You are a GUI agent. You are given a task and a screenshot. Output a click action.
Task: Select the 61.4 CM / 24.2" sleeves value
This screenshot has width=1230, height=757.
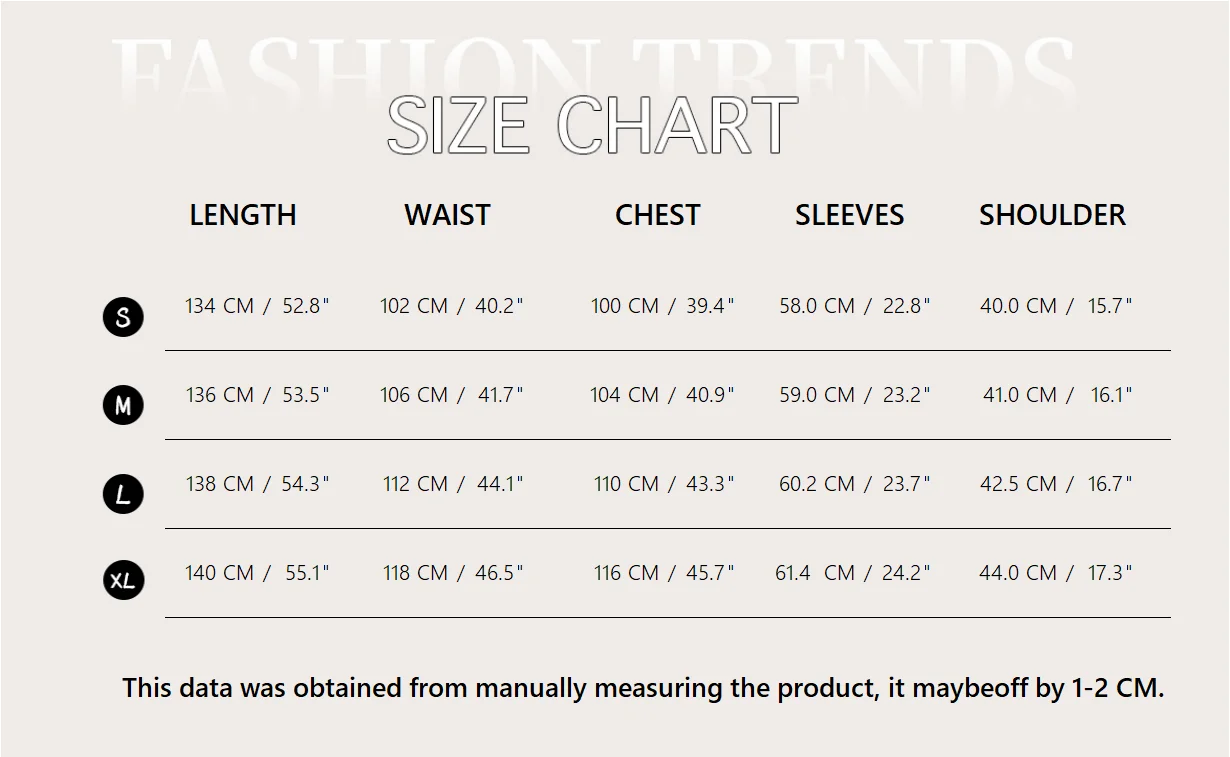pyautogui.click(x=853, y=573)
